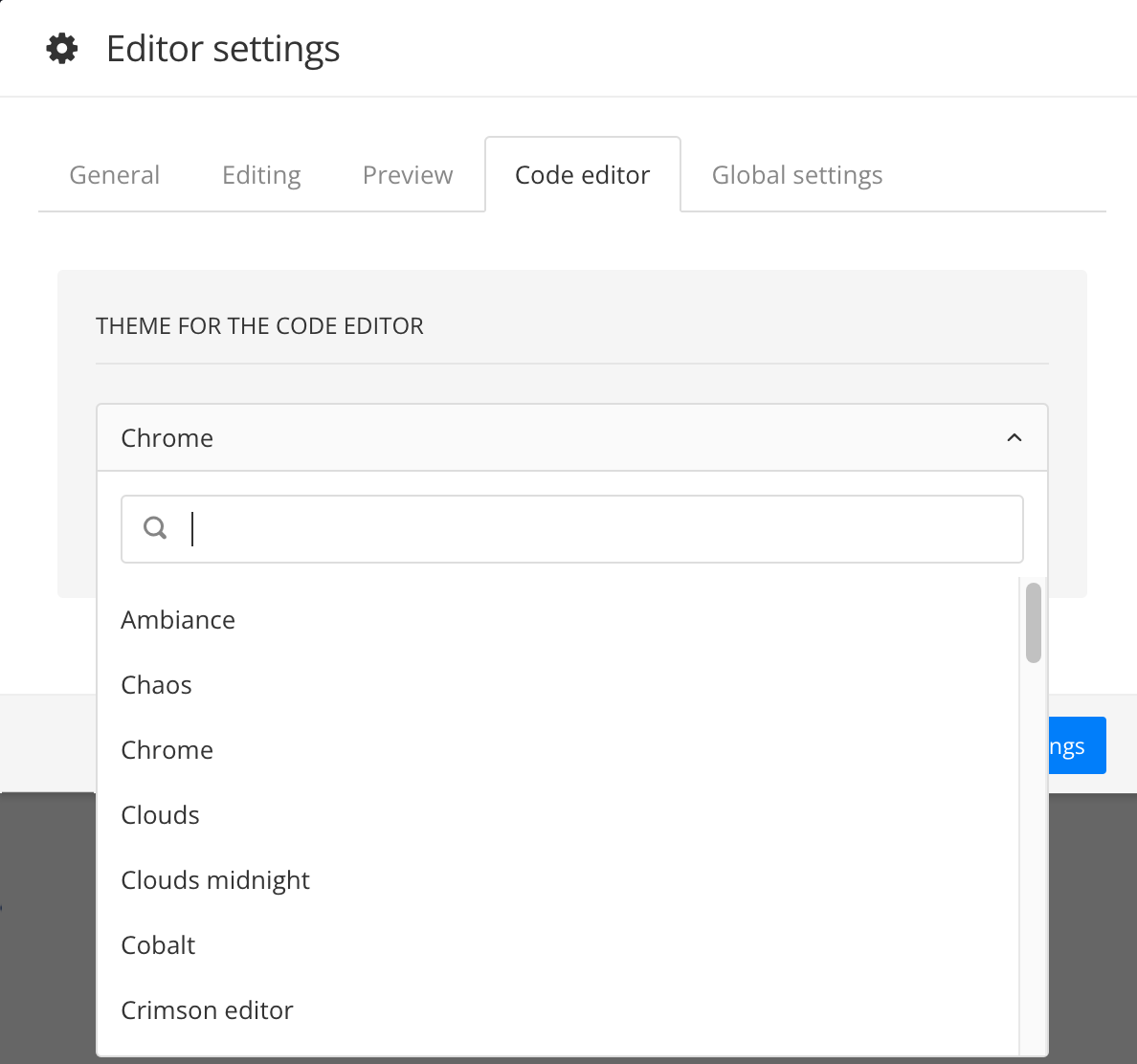Click the magnifier icon in the search field
Viewport: 1137px width, 1064px height.
[x=154, y=527]
